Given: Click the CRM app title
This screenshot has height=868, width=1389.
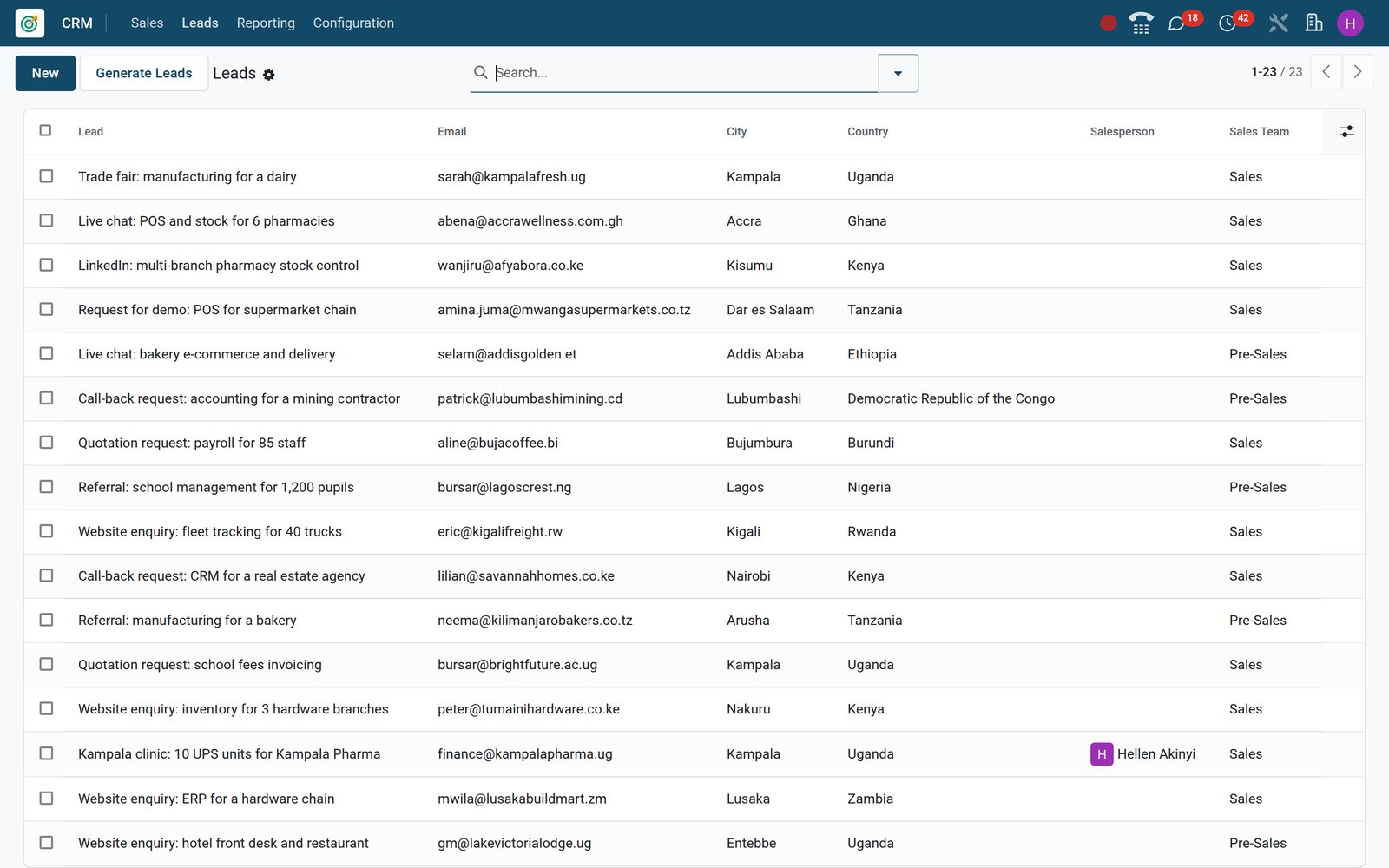Looking at the screenshot, I should pyautogui.click(x=77, y=23).
